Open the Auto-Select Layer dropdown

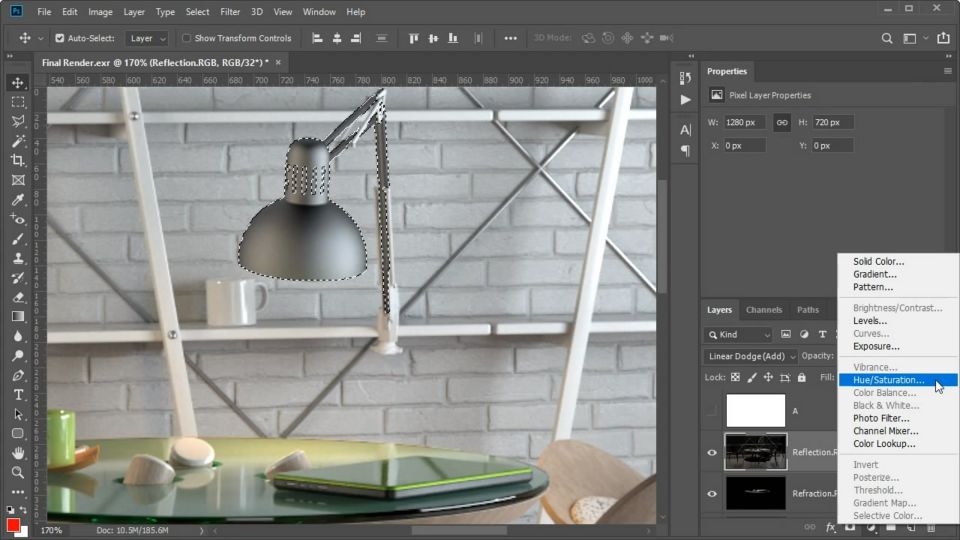coord(146,38)
